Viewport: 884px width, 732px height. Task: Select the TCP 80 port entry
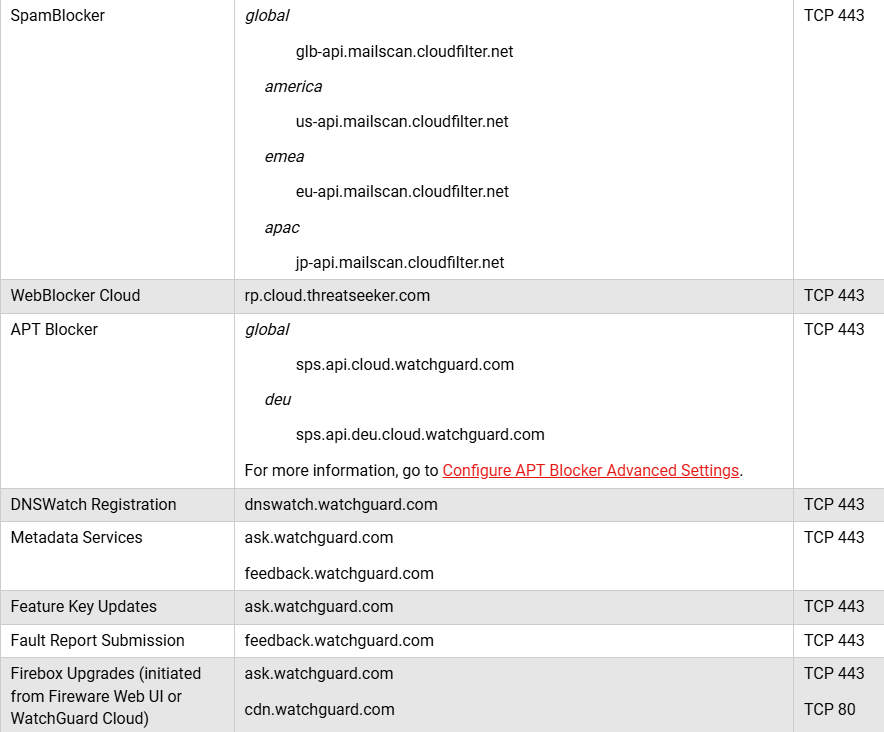(x=829, y=709)
